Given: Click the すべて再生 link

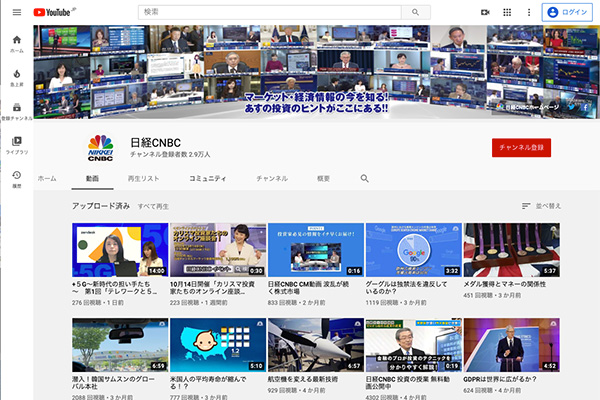Looking at the screenshot, I should [153, 206].
